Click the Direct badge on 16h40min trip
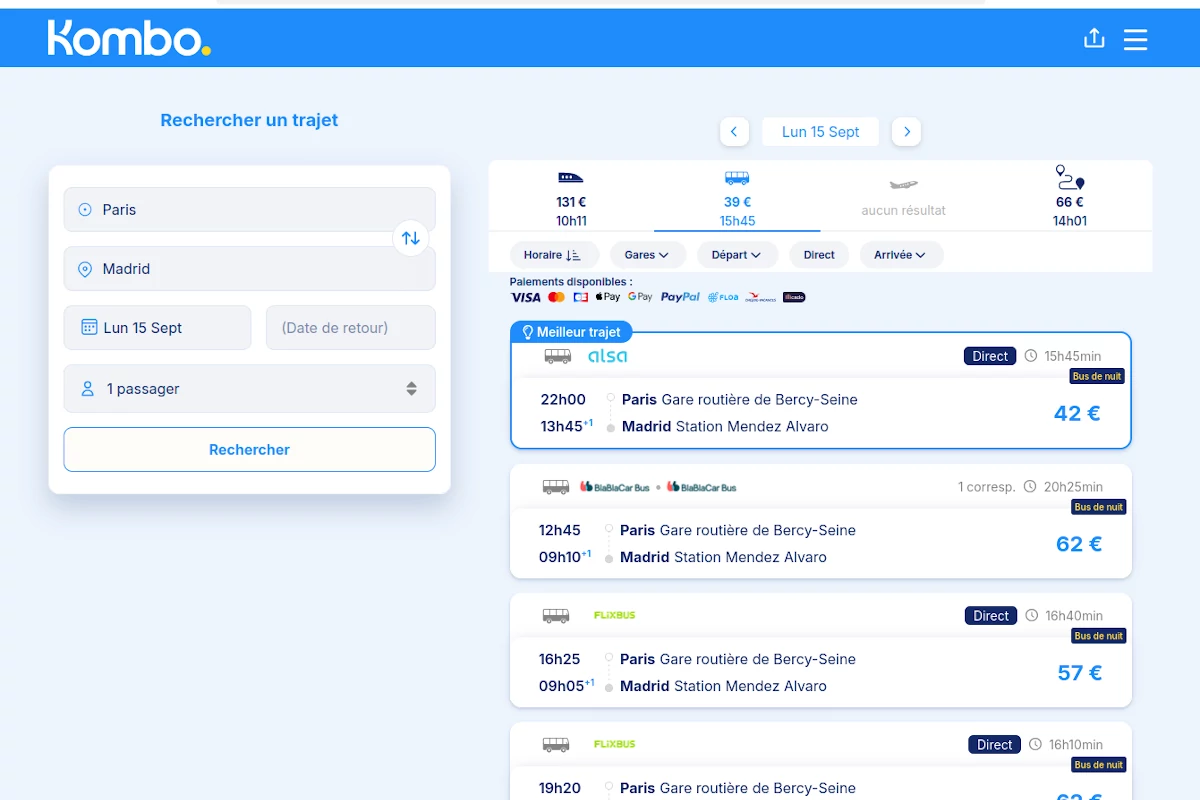The image size is (1200, 800). pos(990,616)
